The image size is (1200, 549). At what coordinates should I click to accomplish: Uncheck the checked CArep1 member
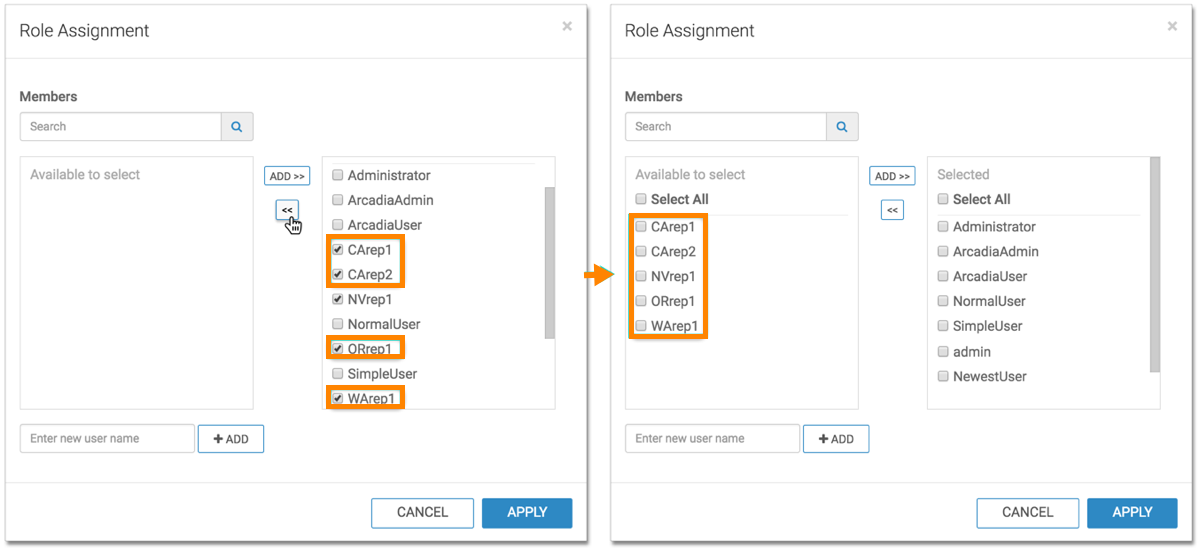pos(338,250)
